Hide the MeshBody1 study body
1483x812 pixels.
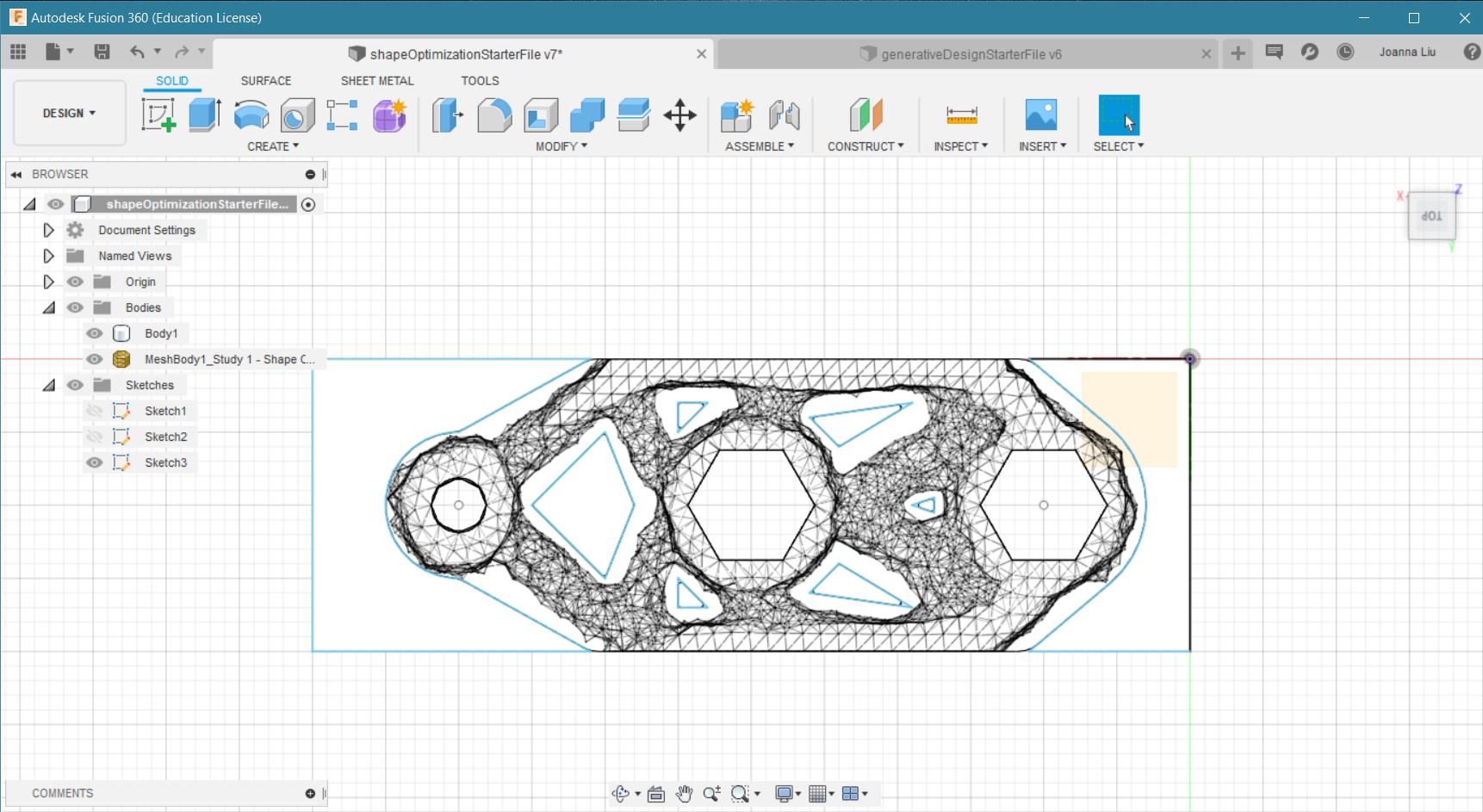tap(95, 359)
